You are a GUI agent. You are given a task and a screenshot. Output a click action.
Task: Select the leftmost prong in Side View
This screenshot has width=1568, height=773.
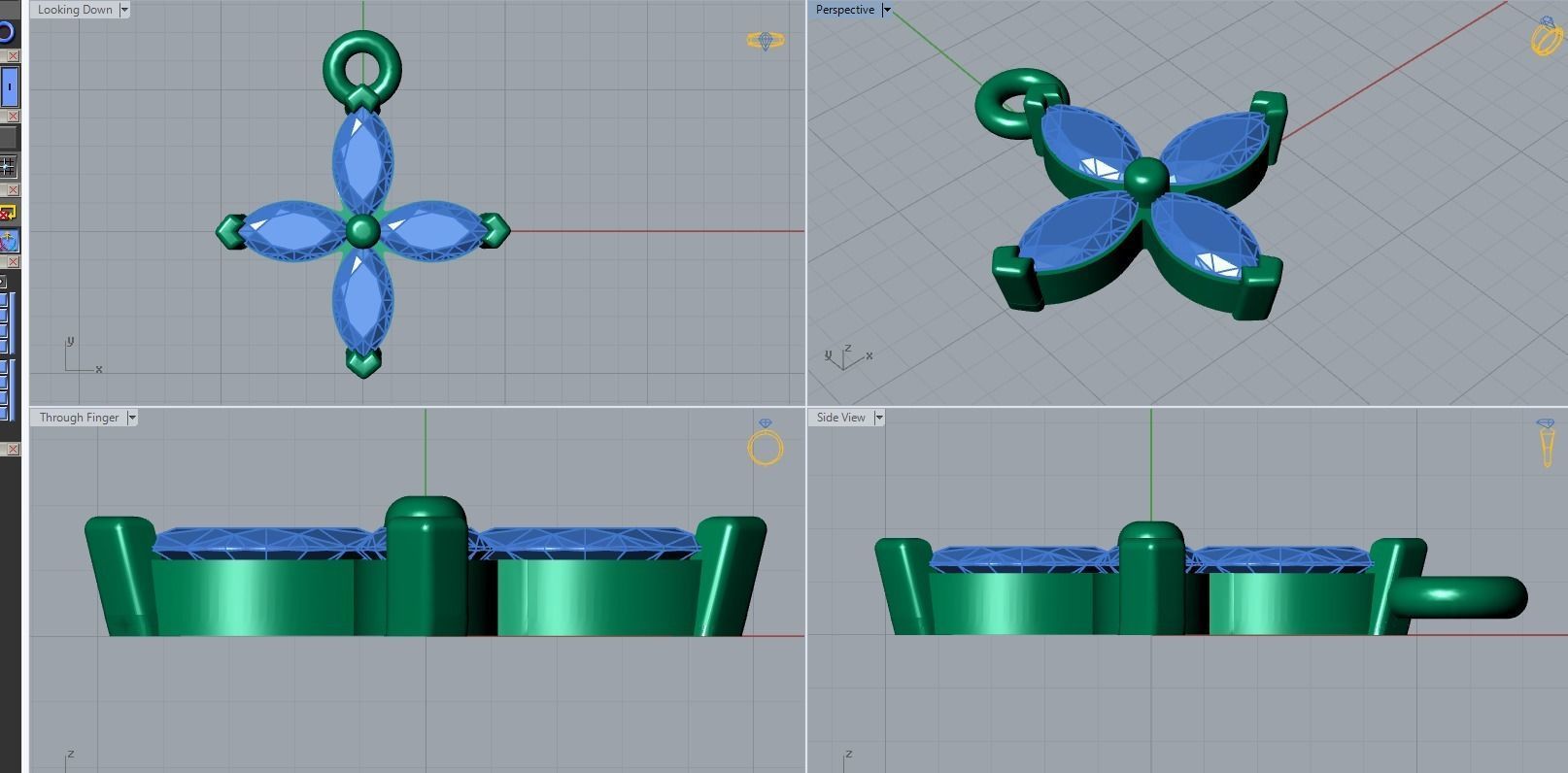click(x=905, y=587)
